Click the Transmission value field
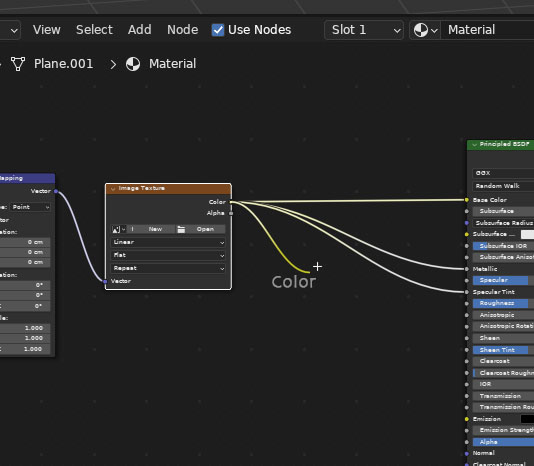The width and height of the screenshot is (534, 466). [503, 396]
